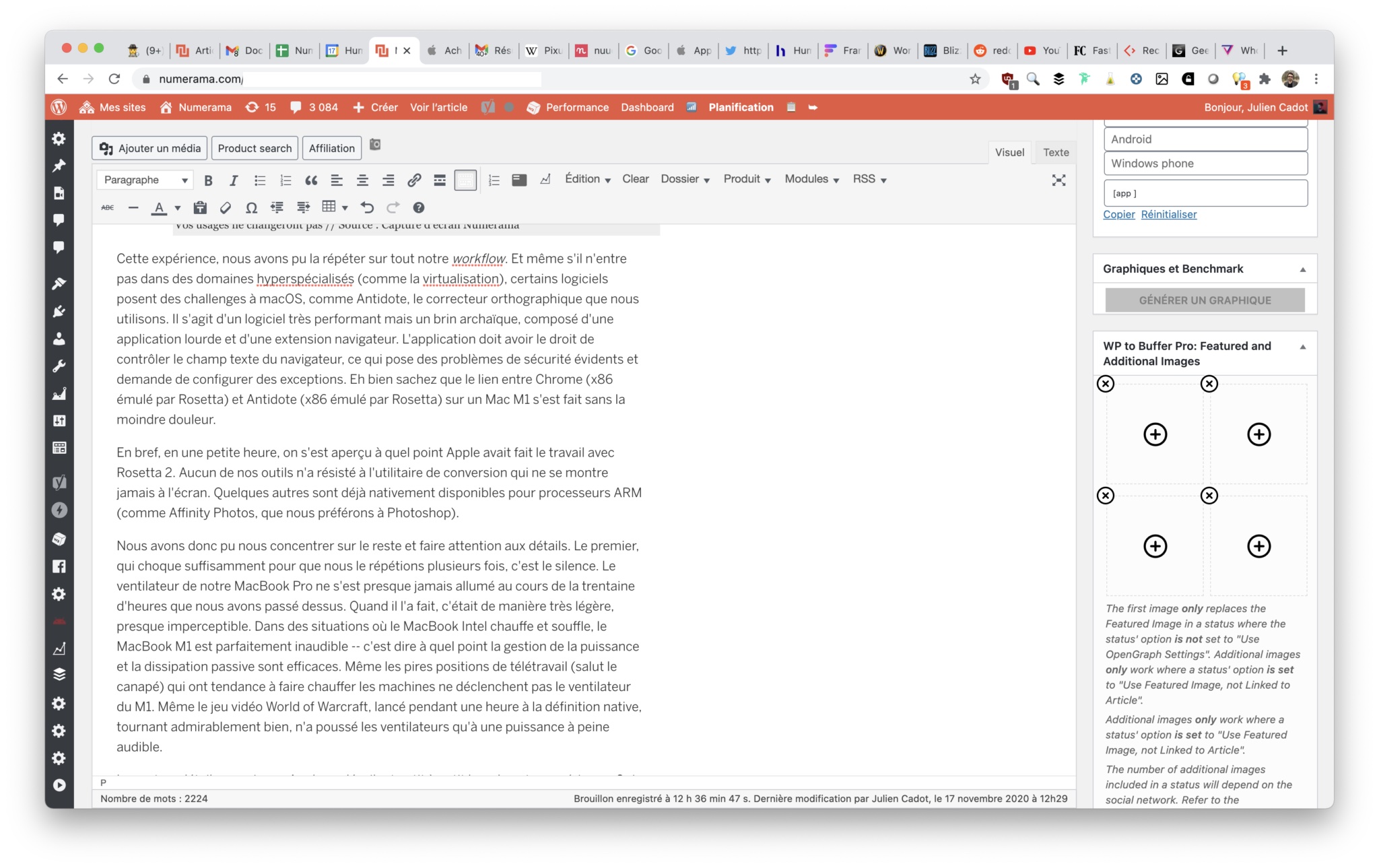The width and height of the screenshot is (1379, 868).
Task: Remove the first Buffer image
Action: 1106,384
